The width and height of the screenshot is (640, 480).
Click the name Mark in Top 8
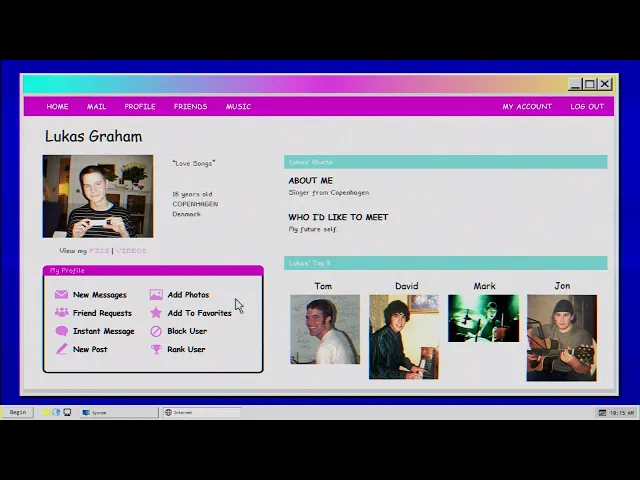click(484, 286)
